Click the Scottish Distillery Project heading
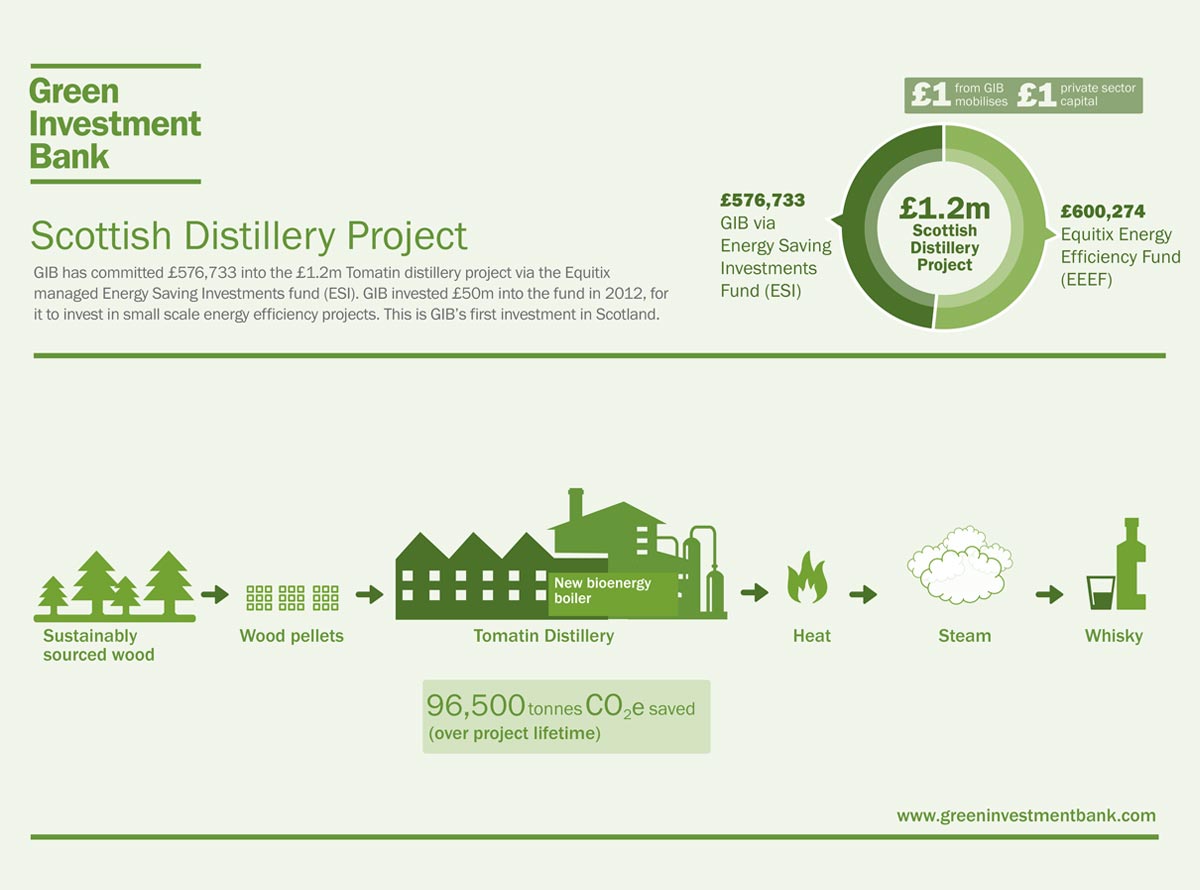 click(x=249, y=235)
